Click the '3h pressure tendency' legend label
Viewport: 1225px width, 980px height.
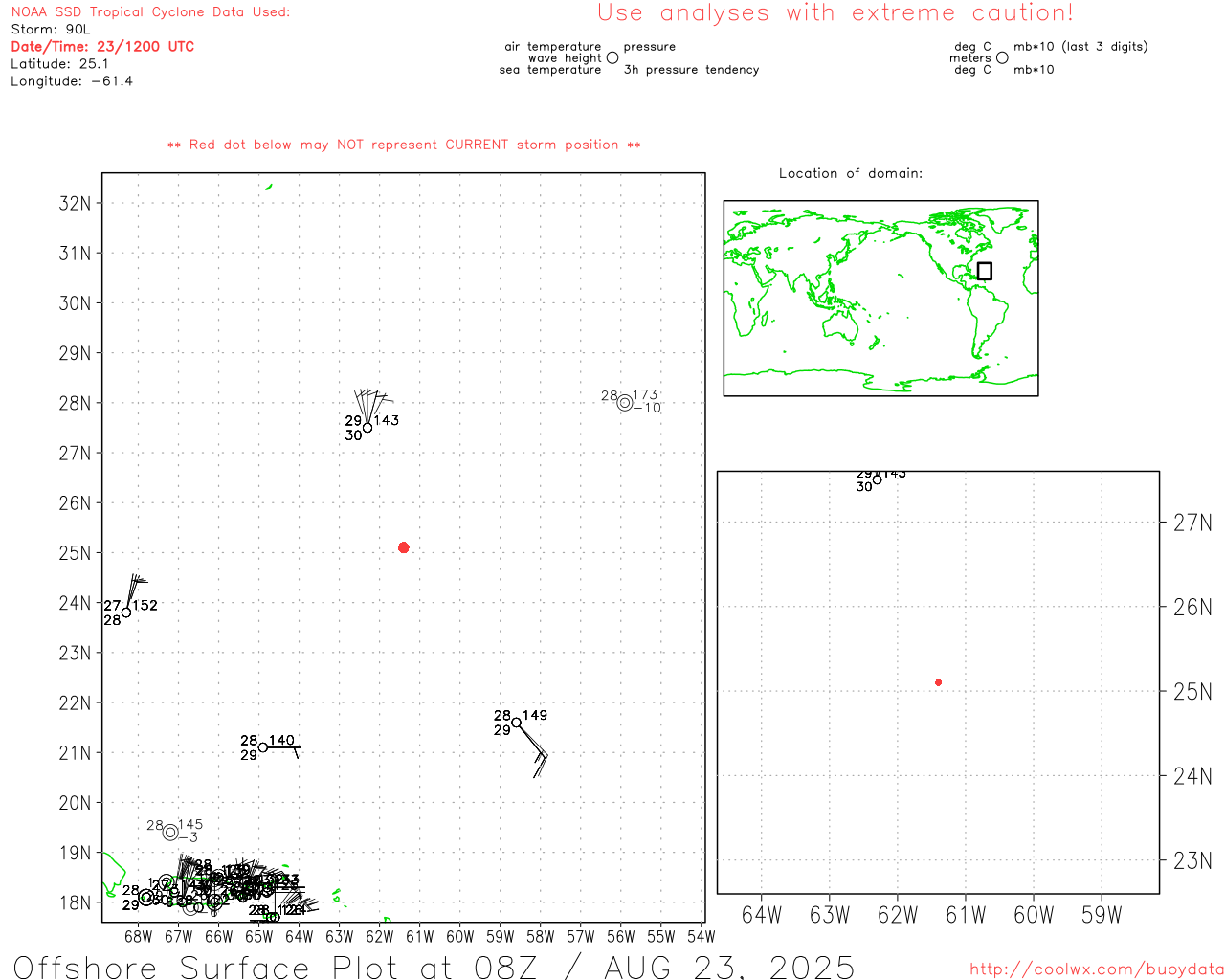point(691,70)
